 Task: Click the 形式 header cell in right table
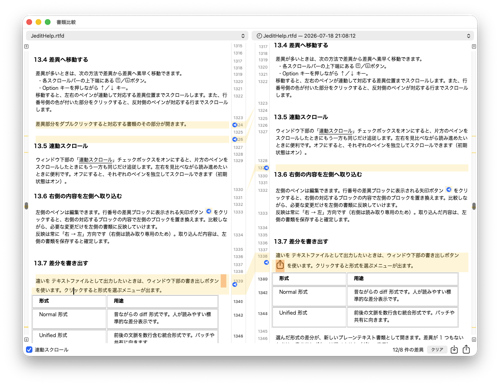309,279
